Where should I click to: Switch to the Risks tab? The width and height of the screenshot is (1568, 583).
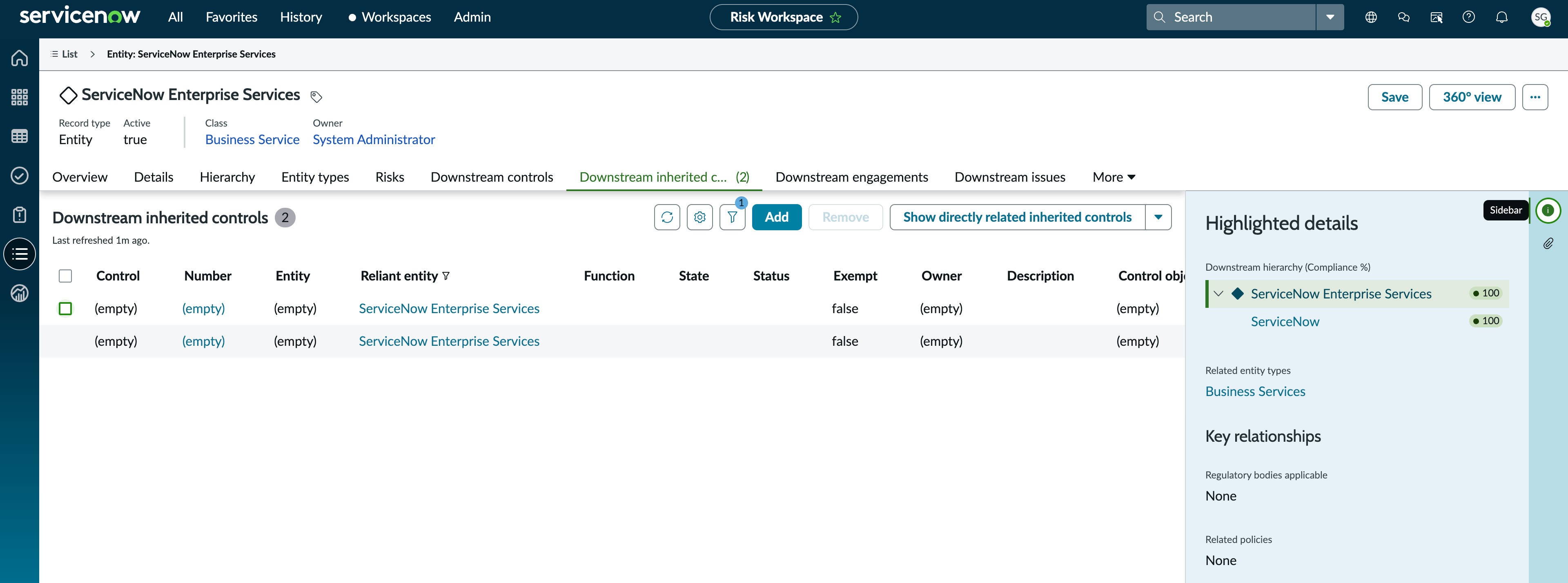390,177
